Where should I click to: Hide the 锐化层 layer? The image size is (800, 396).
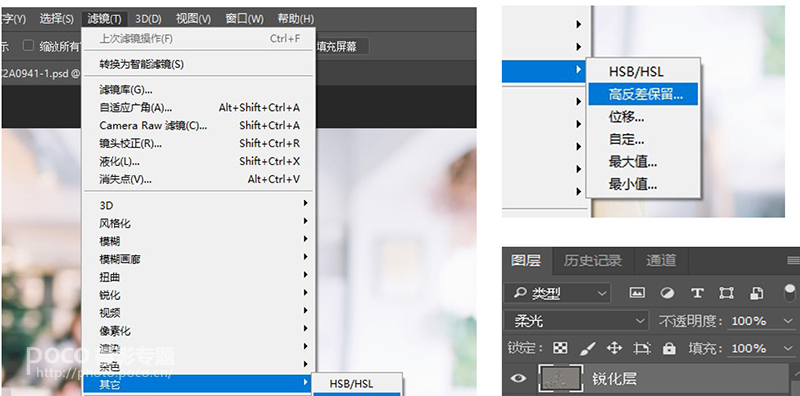pyautogui.click(x=518, y=378)
